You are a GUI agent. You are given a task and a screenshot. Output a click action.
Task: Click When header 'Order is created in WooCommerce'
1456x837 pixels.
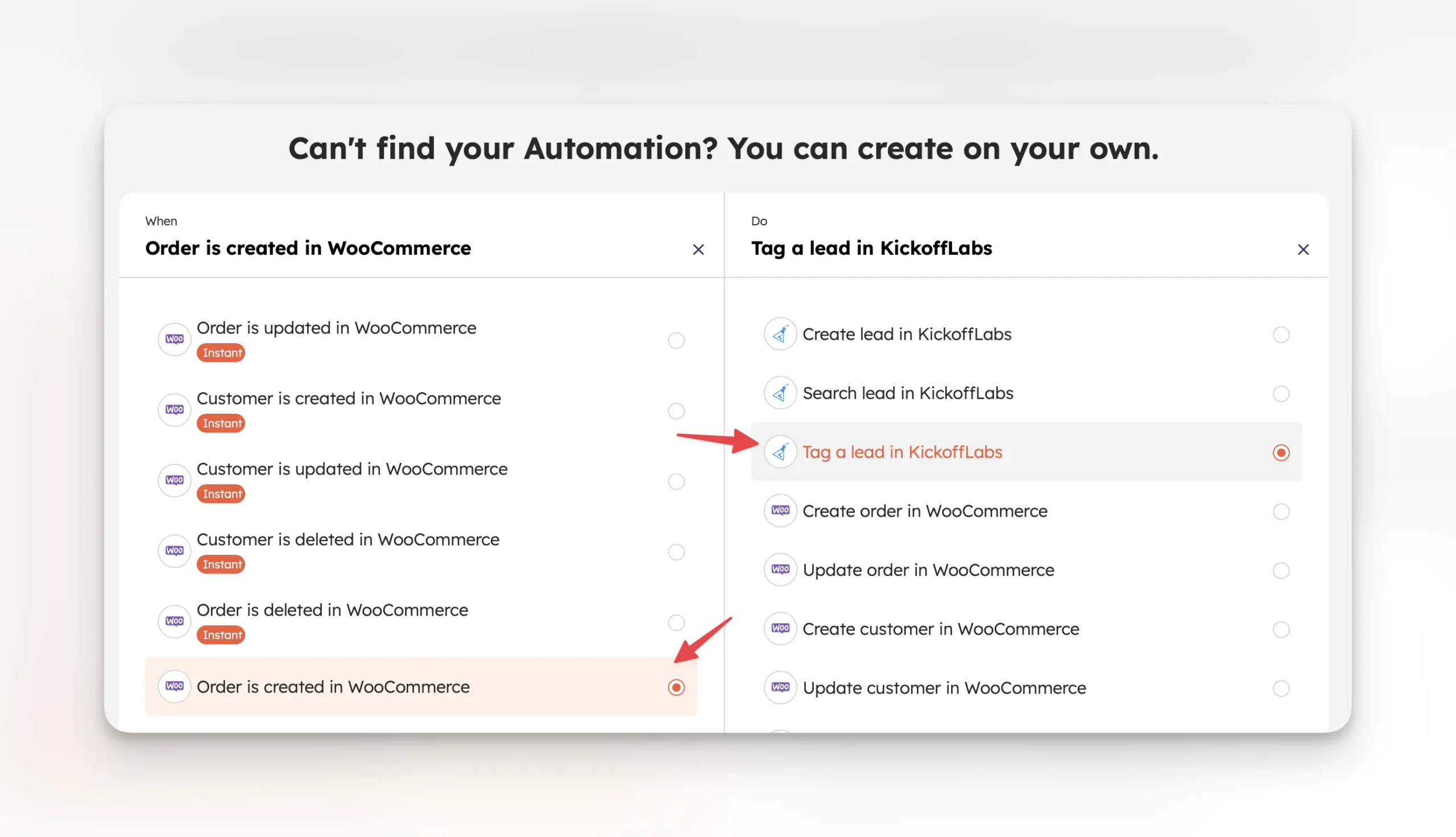point(308,248)
